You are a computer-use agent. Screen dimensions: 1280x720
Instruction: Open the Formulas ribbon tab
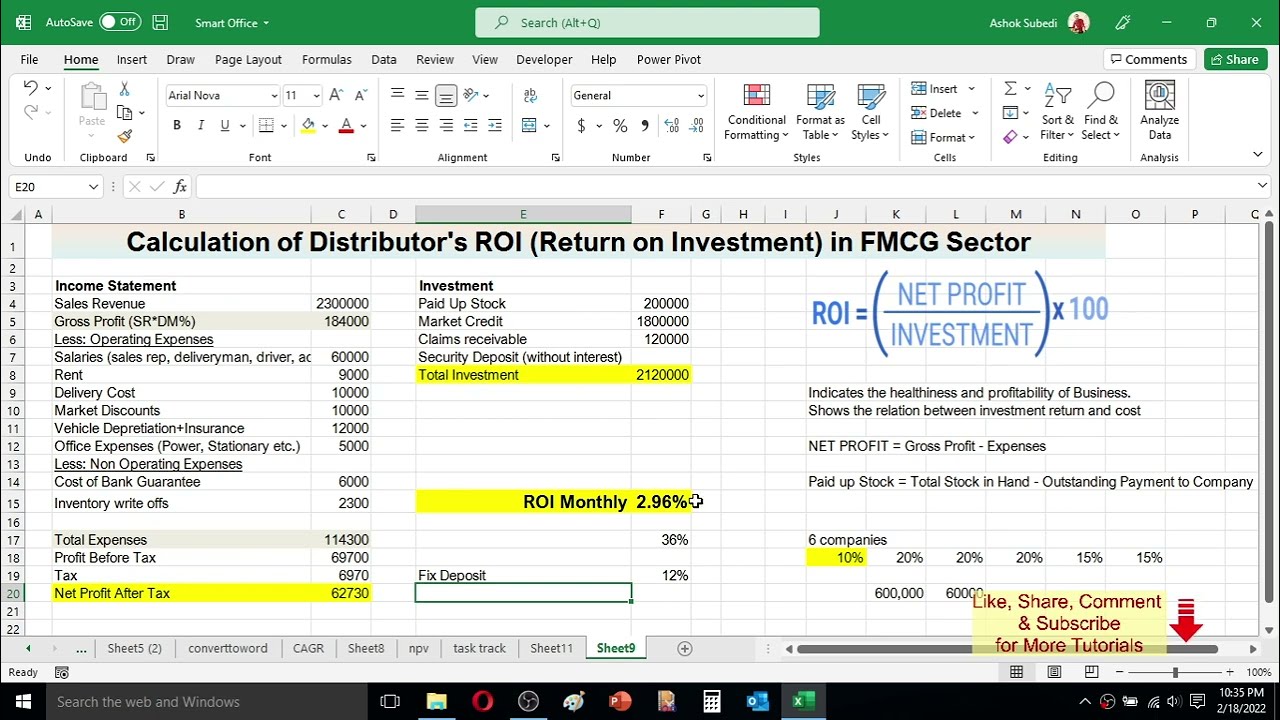(x=326, y=59)
